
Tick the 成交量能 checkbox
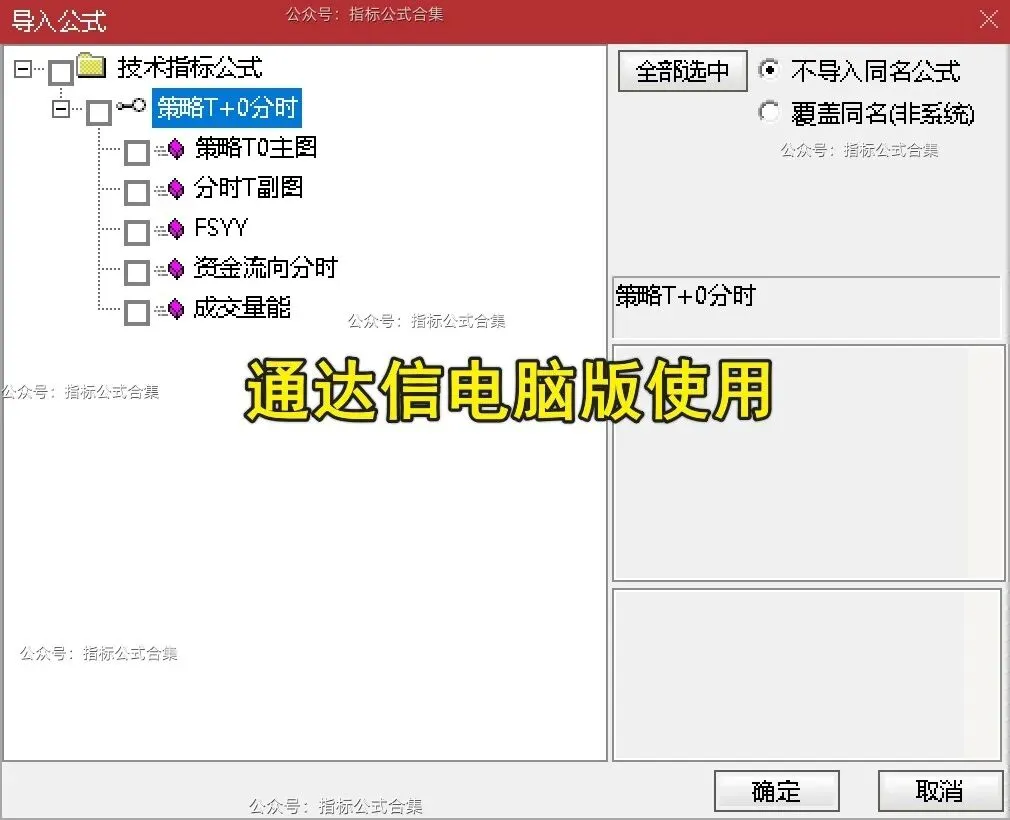click(x=137, y=312)
